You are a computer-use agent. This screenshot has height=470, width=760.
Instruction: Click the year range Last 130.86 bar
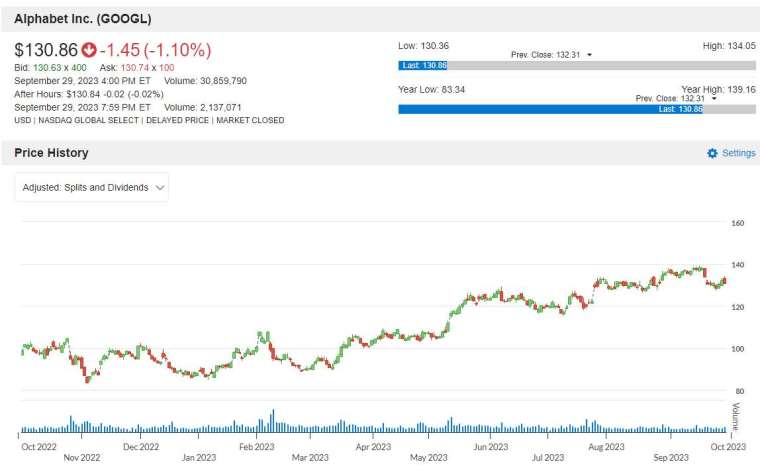coord(551,109)
